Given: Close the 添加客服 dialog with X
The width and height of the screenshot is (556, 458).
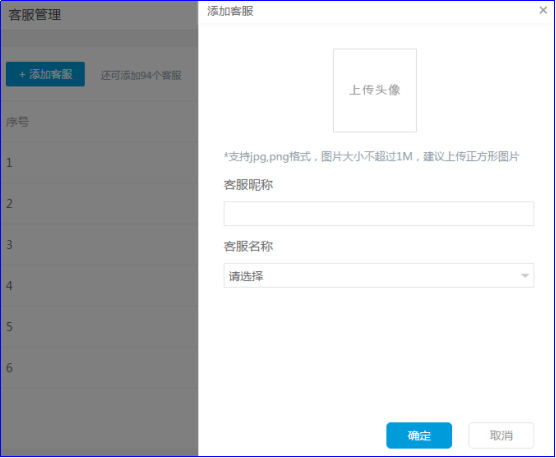Looking at the screenshot, I should coord(543,10).
